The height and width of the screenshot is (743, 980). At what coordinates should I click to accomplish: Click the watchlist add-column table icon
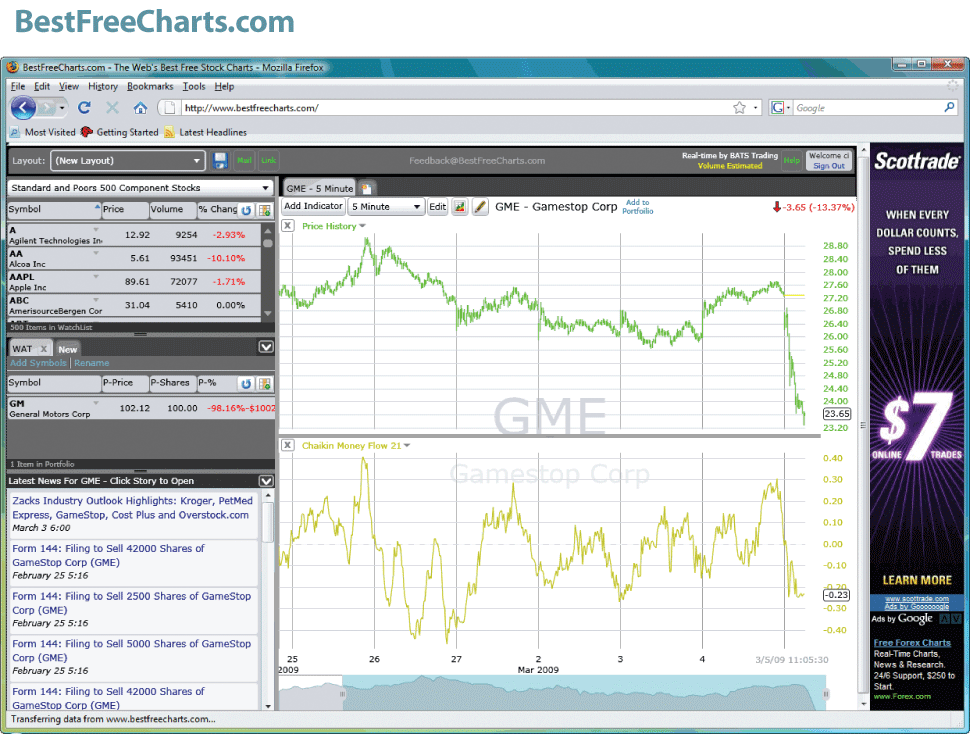(x=264, y=210)
